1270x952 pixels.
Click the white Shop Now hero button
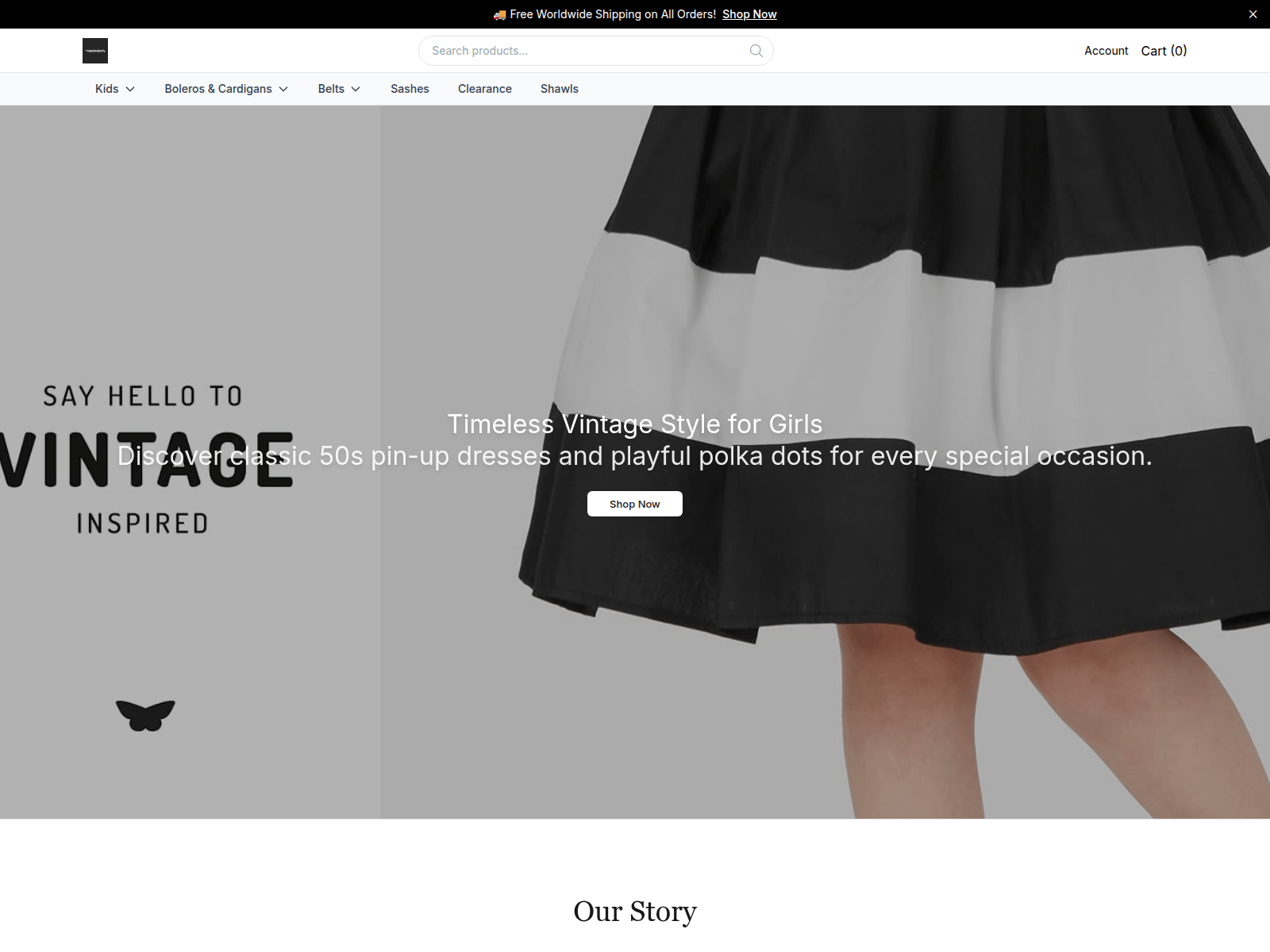click(x=635, y=504)
